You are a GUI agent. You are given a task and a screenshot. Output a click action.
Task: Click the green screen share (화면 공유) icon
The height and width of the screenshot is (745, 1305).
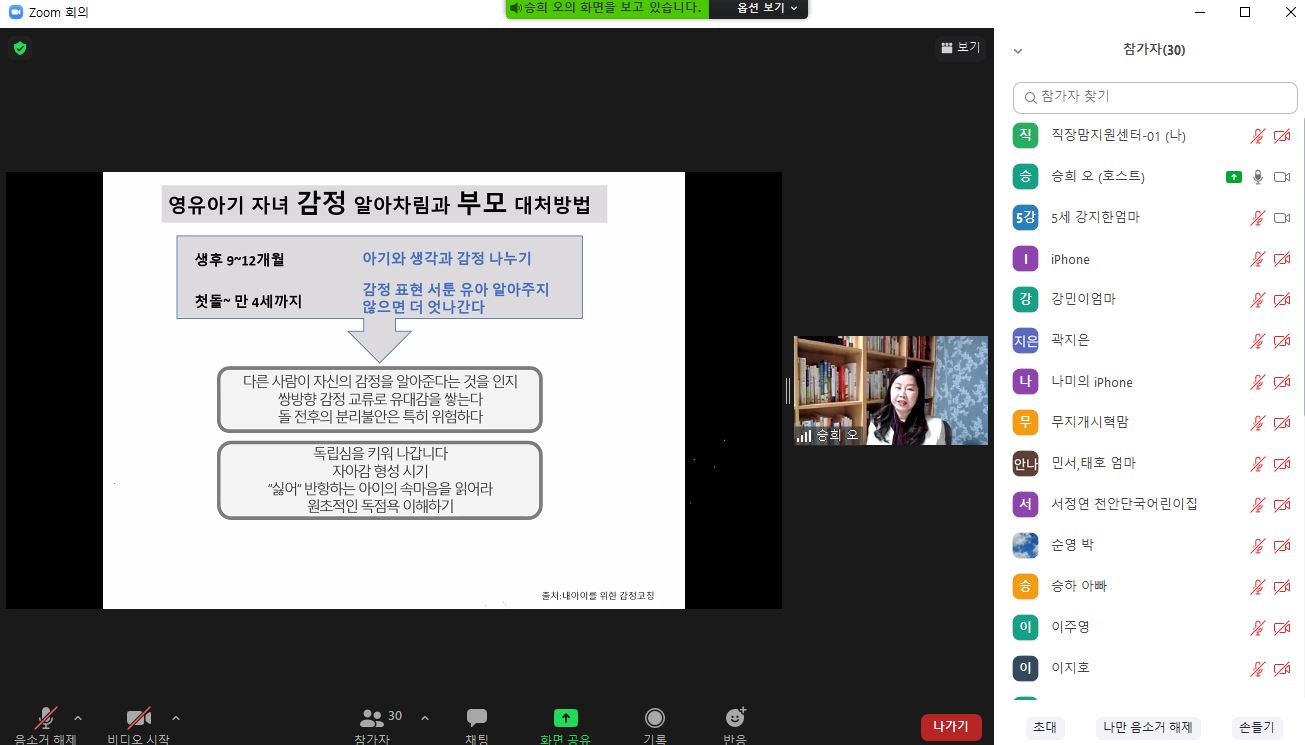(566, 718)
